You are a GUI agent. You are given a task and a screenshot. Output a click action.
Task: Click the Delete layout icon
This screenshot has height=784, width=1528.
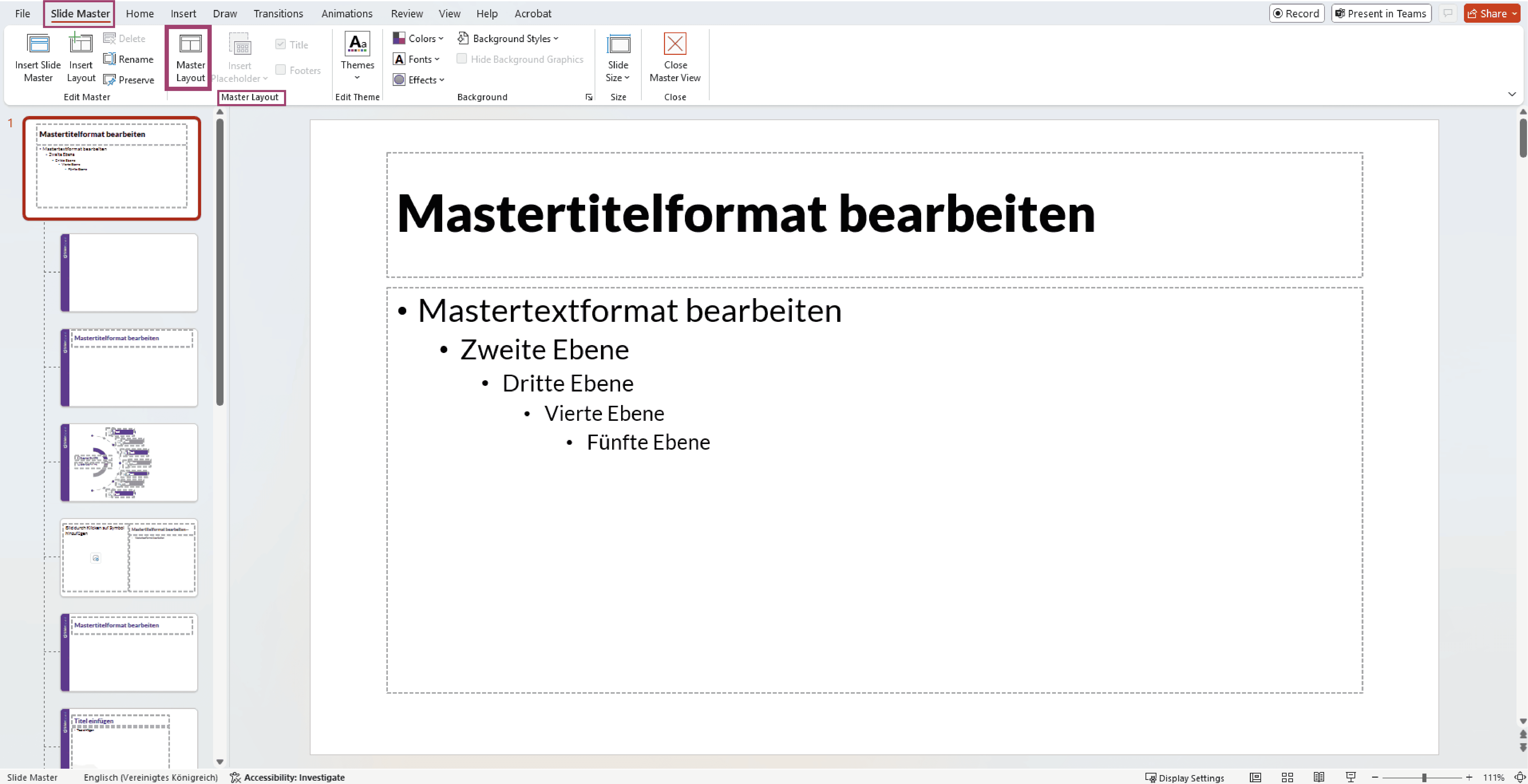click(109, 39)
